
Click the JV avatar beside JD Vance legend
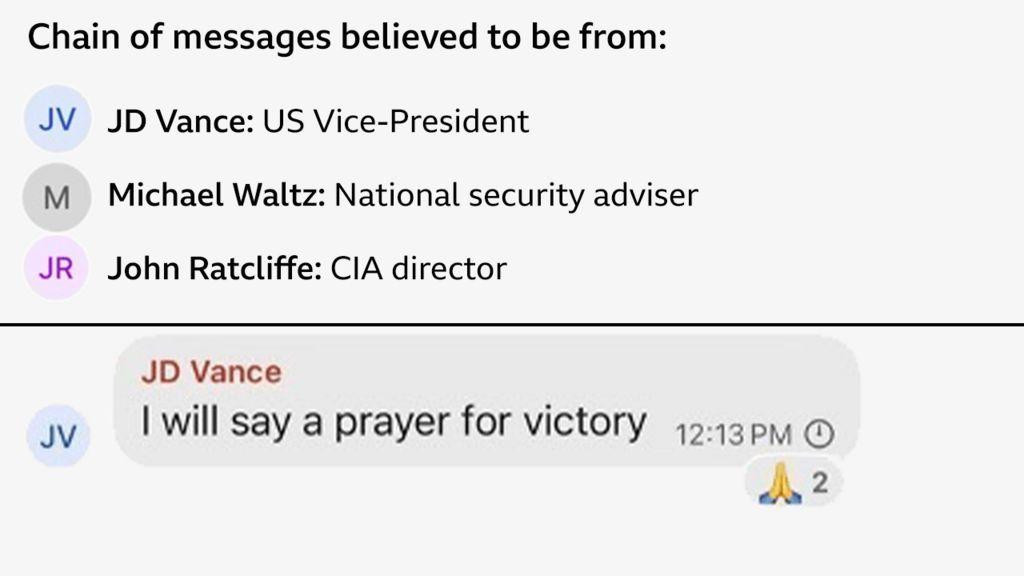pyautogui.click(x=57, y=120)
